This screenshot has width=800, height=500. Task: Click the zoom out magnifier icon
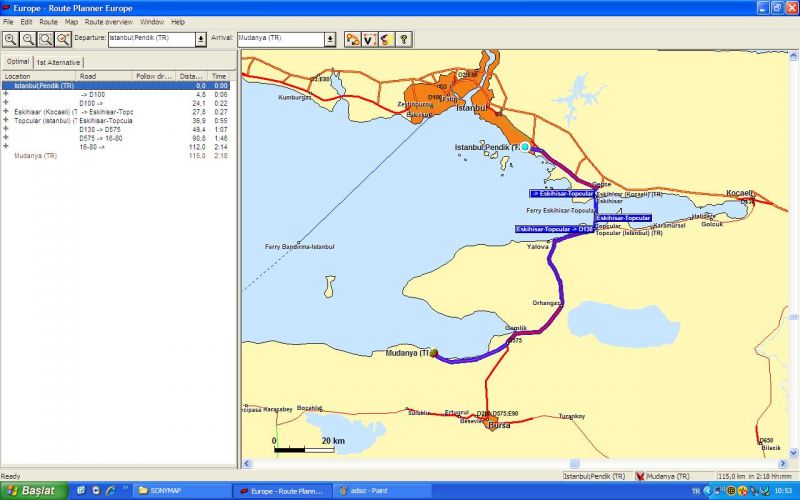[28, 39]
